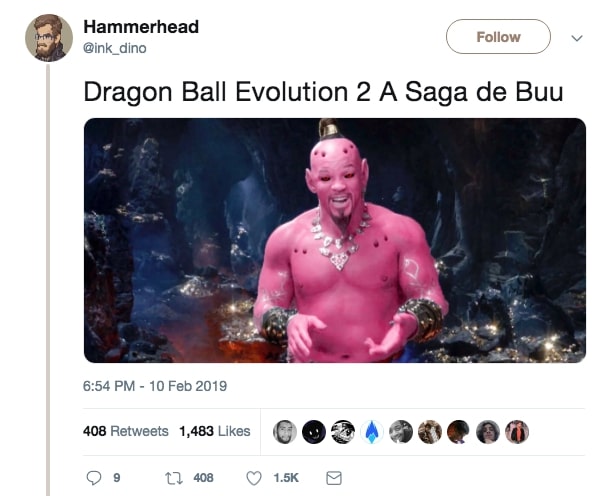View the 1,483 Likes list
This screenshot has height=496, width=610.
pyautogui.click(x=214, y=431)
